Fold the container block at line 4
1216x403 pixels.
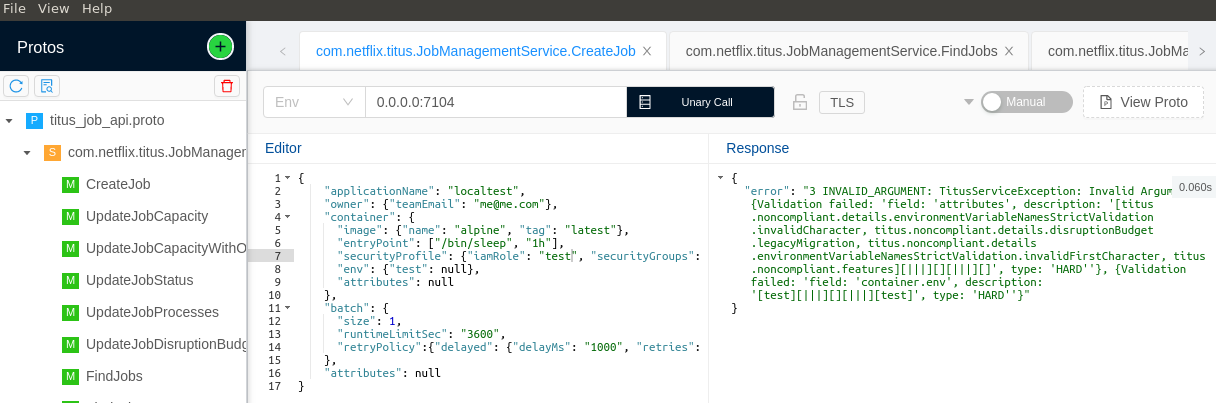point(288,217)
